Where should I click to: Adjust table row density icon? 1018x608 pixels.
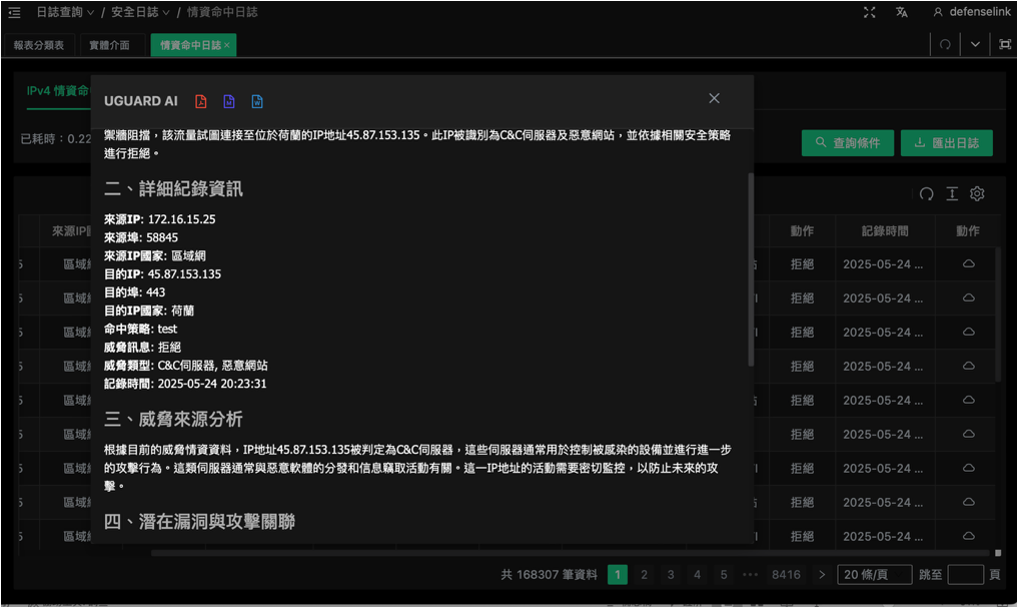click(x=952, y=194)
